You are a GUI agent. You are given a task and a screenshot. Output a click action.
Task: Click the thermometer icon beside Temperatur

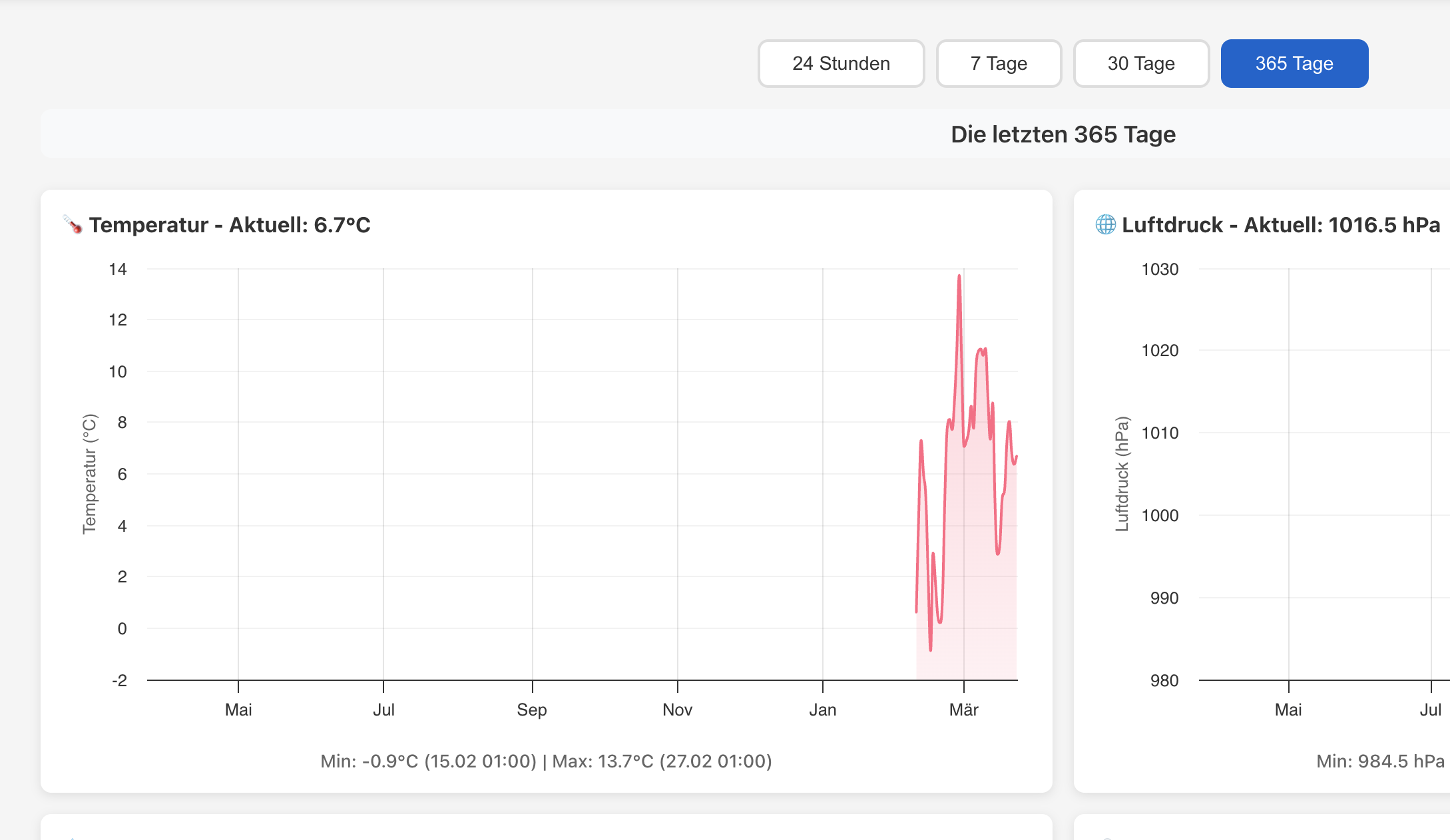click(73, 224)
